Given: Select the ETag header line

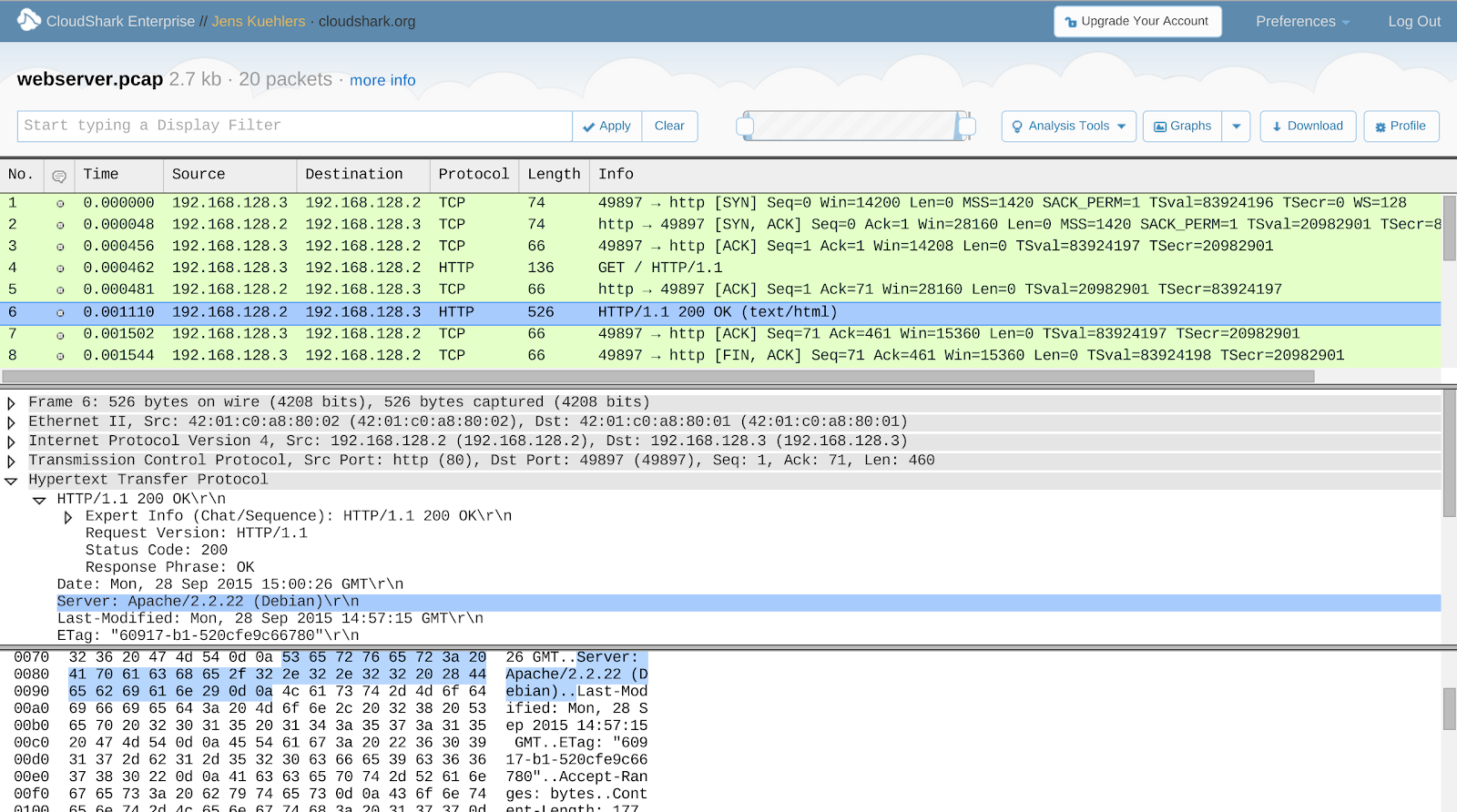Looking at the screenshot, I should (209, 636).
